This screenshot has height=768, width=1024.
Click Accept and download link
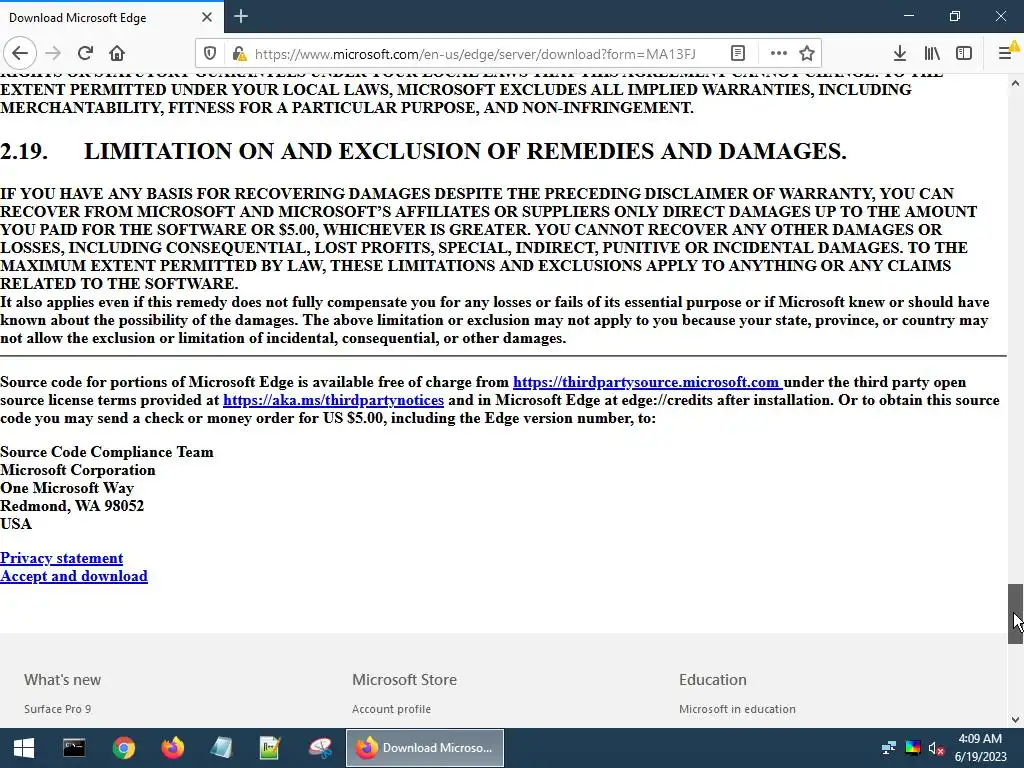click(74, 576)
